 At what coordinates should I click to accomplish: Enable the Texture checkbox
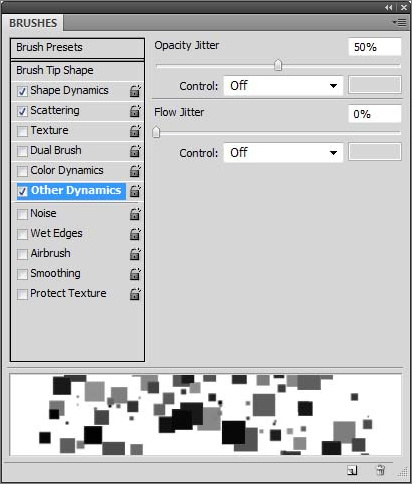22,131
